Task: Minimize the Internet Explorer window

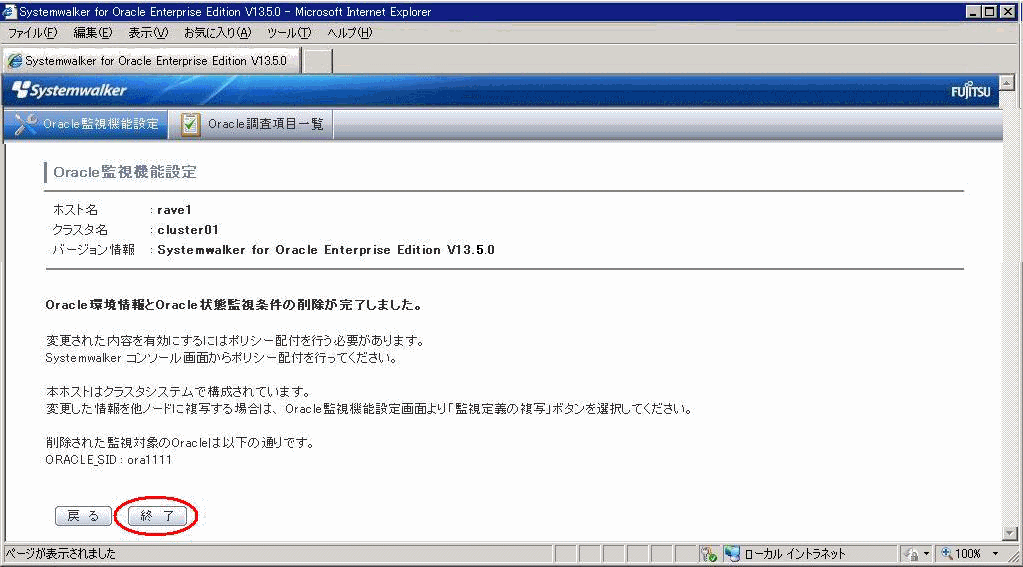Action: (x=973, y=11)
